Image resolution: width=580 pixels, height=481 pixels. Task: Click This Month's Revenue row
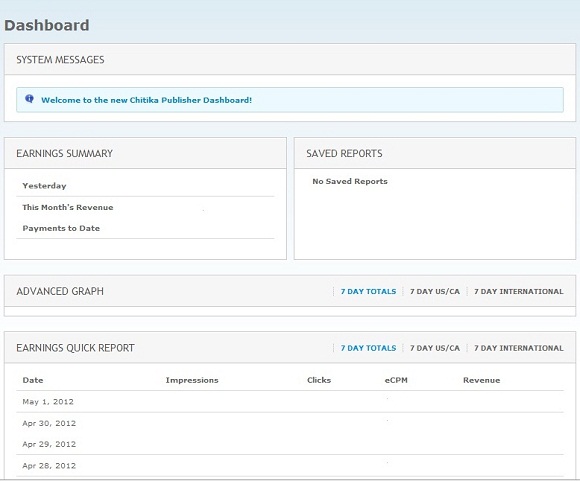[145, 207]
